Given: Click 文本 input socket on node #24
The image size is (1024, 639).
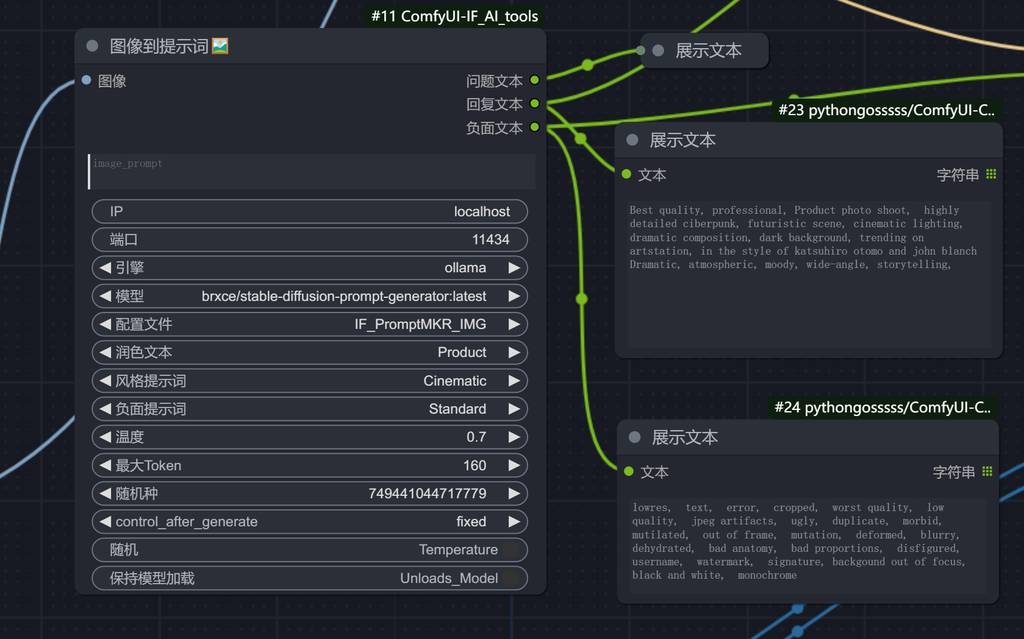Looking at the screenshot, I should pyautogui.click(x=628, y=471).
